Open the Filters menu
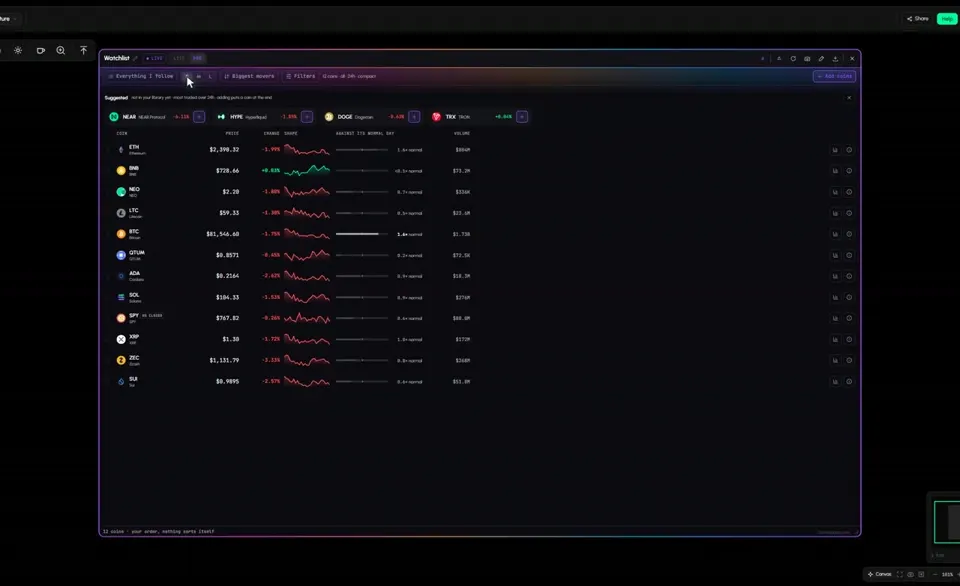 pos(301,76)
